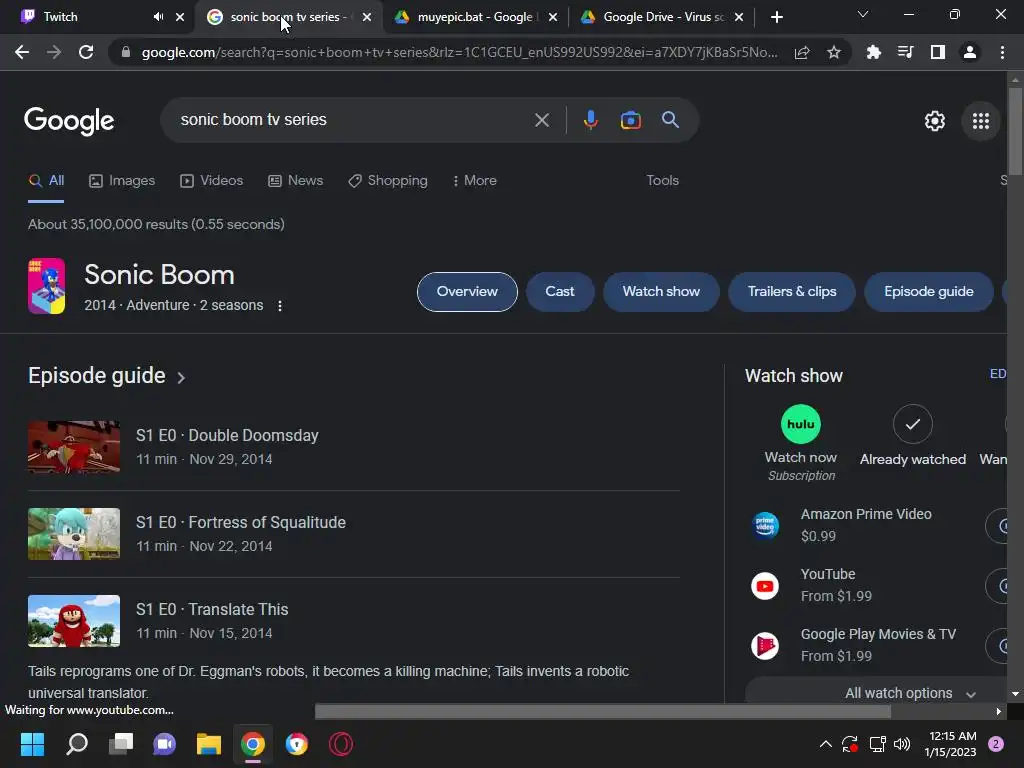Open the Windows Start menu
1024x768 pixels.
coord(32,744)
